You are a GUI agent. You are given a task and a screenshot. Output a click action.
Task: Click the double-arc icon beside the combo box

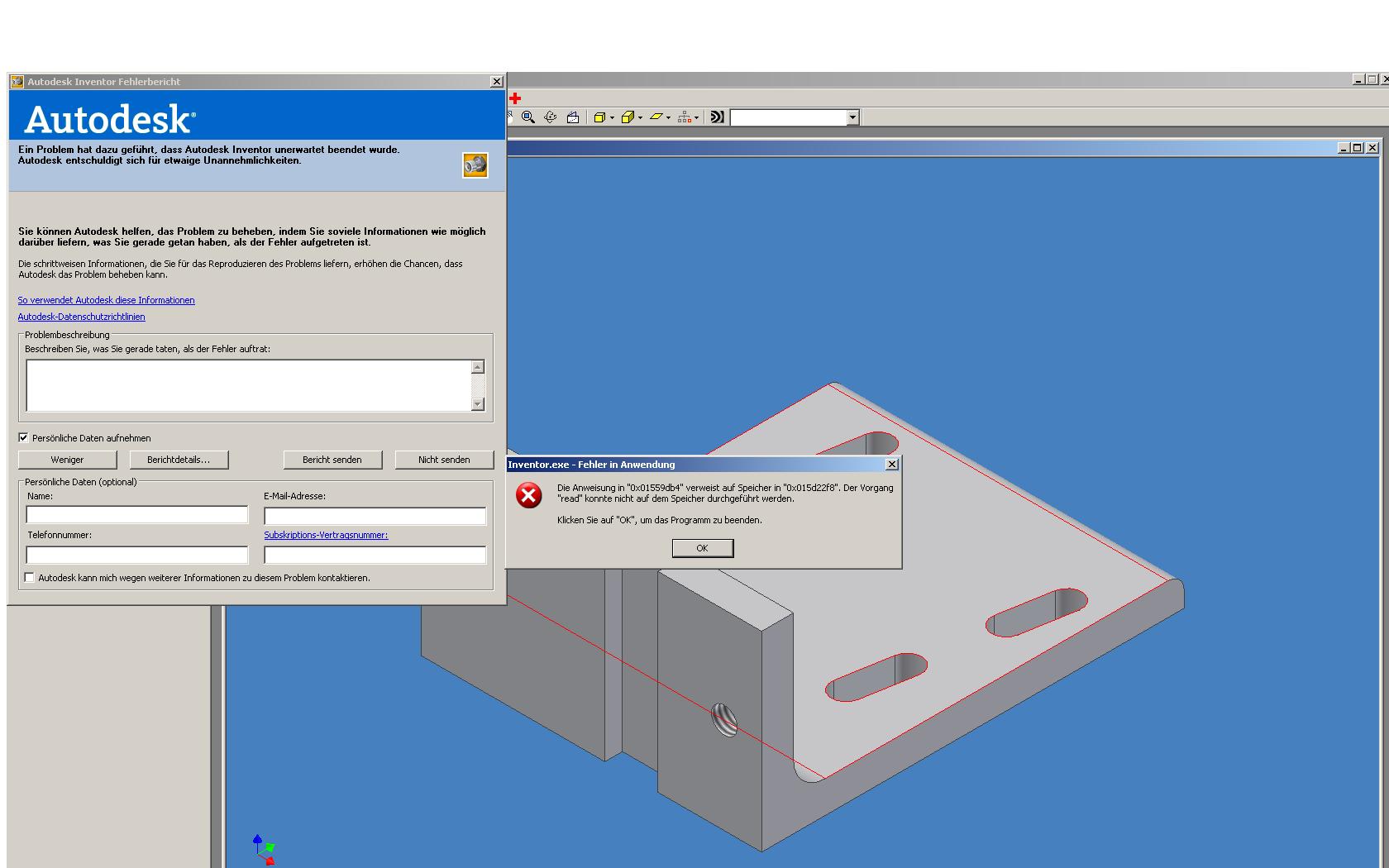point(717,117)
